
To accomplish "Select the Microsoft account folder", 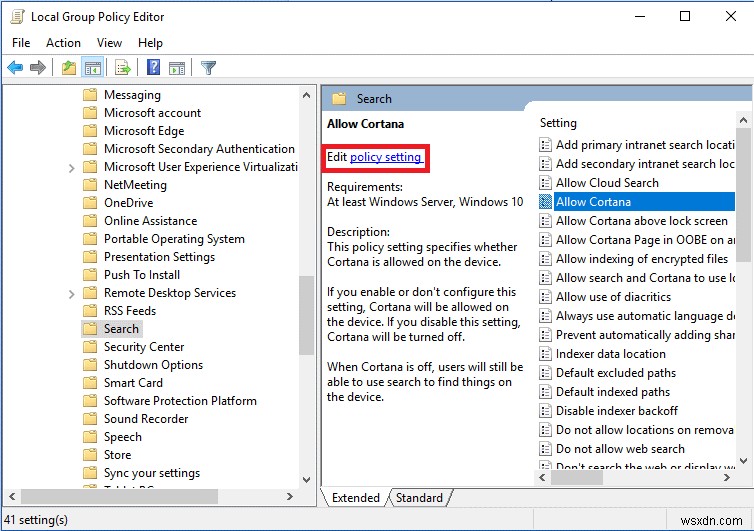I will pos(152,113).
